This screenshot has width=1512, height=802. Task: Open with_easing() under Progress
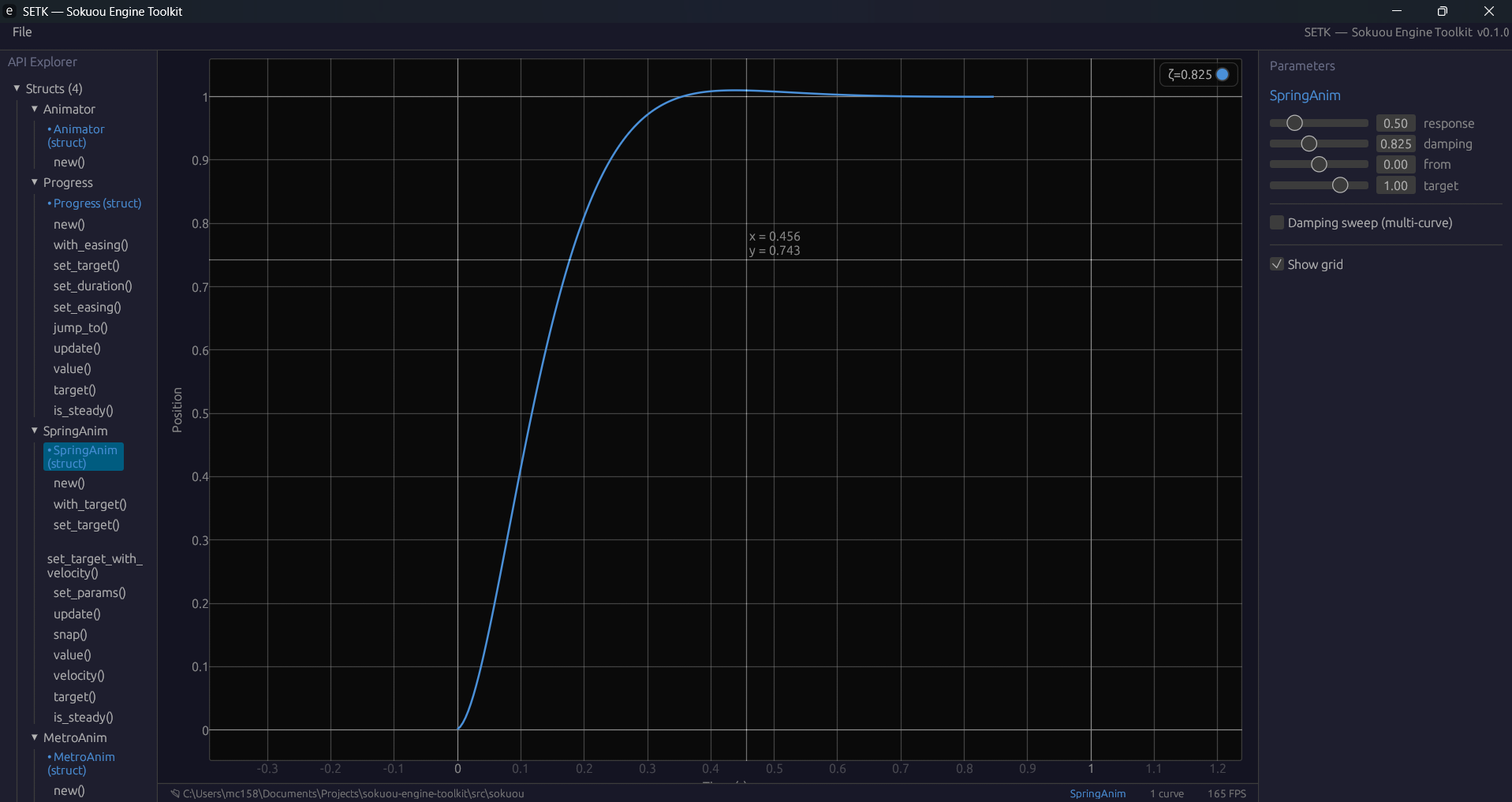(x=91, y=245)
